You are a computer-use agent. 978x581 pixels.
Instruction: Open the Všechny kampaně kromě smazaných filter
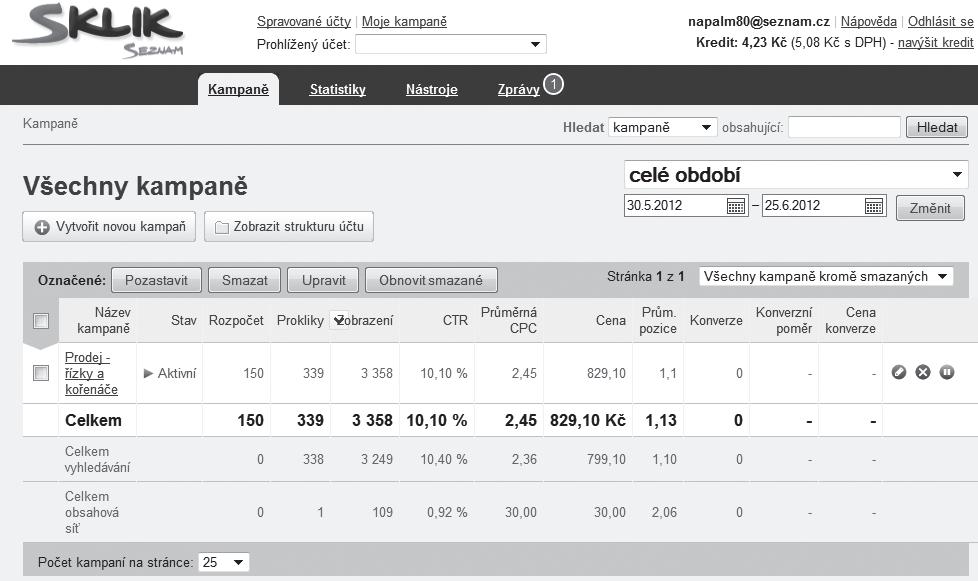click(x=826, y=276)
